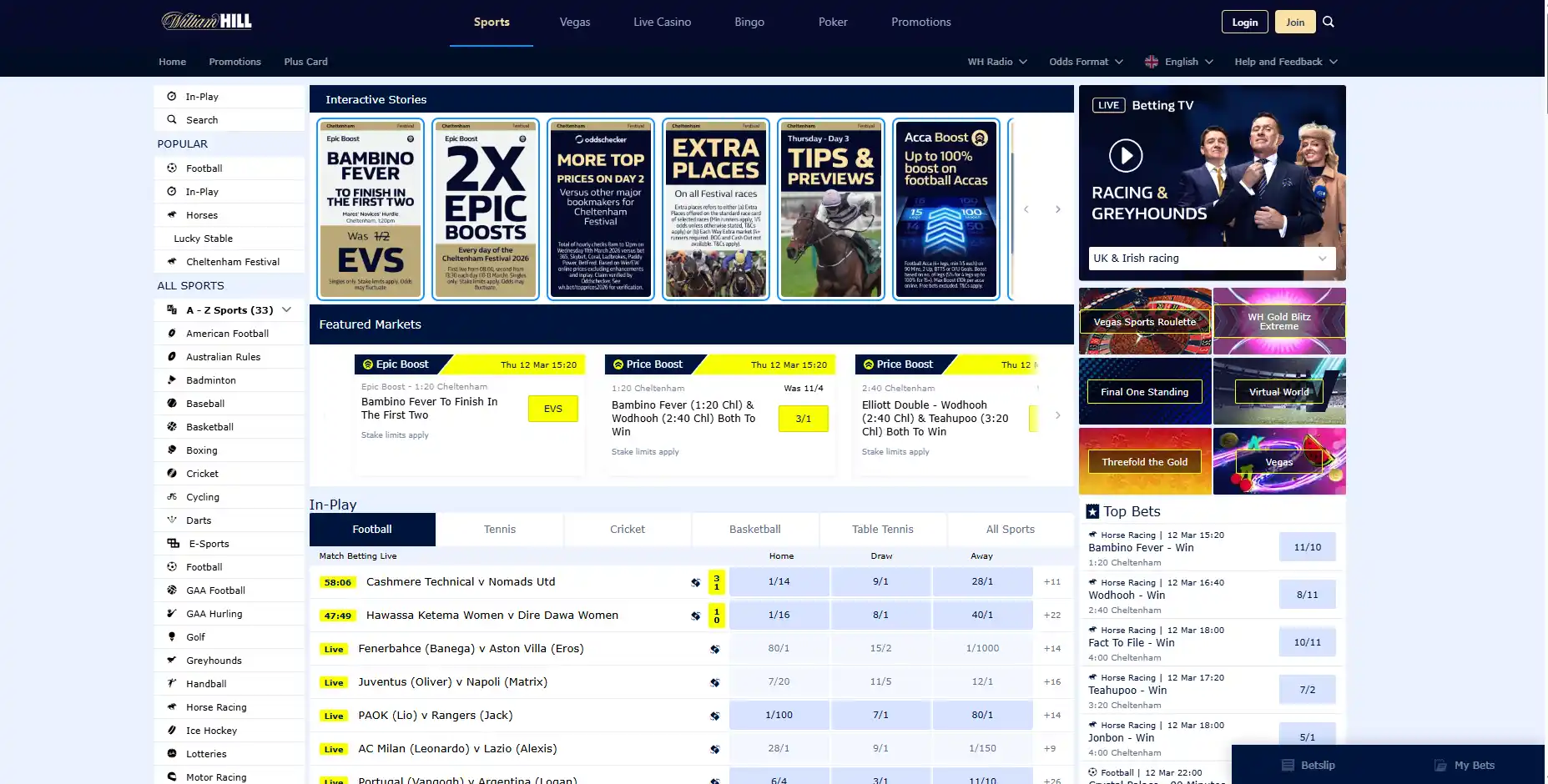Image resolution: width=1548 pixels, height=784 pixels.
Task: Open the Vegas Sports Roulette tile
Action: tap(1145, 321)
